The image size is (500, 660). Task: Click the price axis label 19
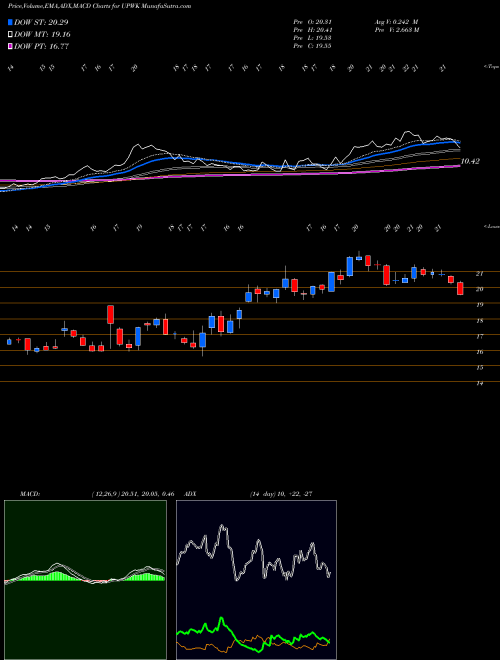[x=479, y=305]
